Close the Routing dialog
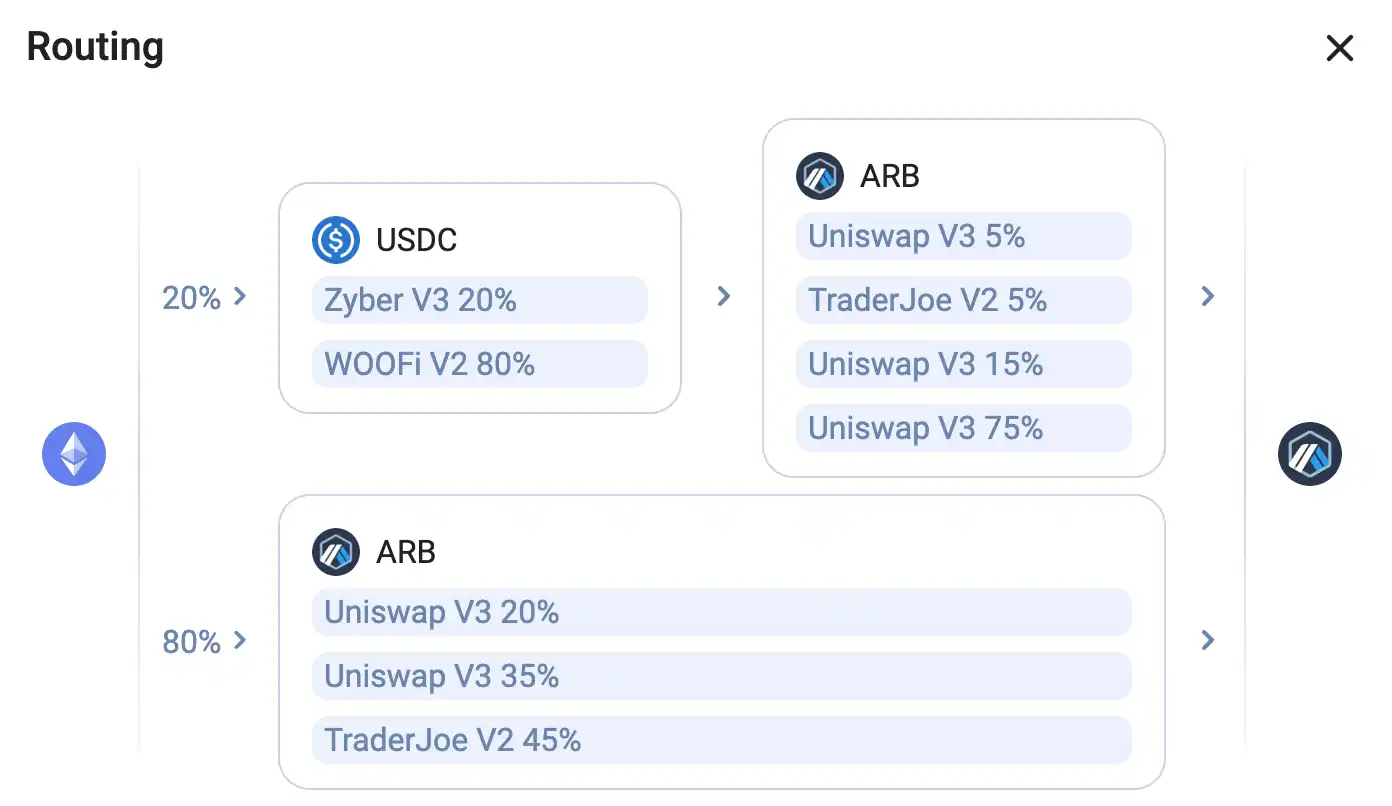Viewport: 1392px width, 806px height. (1340, 47)
